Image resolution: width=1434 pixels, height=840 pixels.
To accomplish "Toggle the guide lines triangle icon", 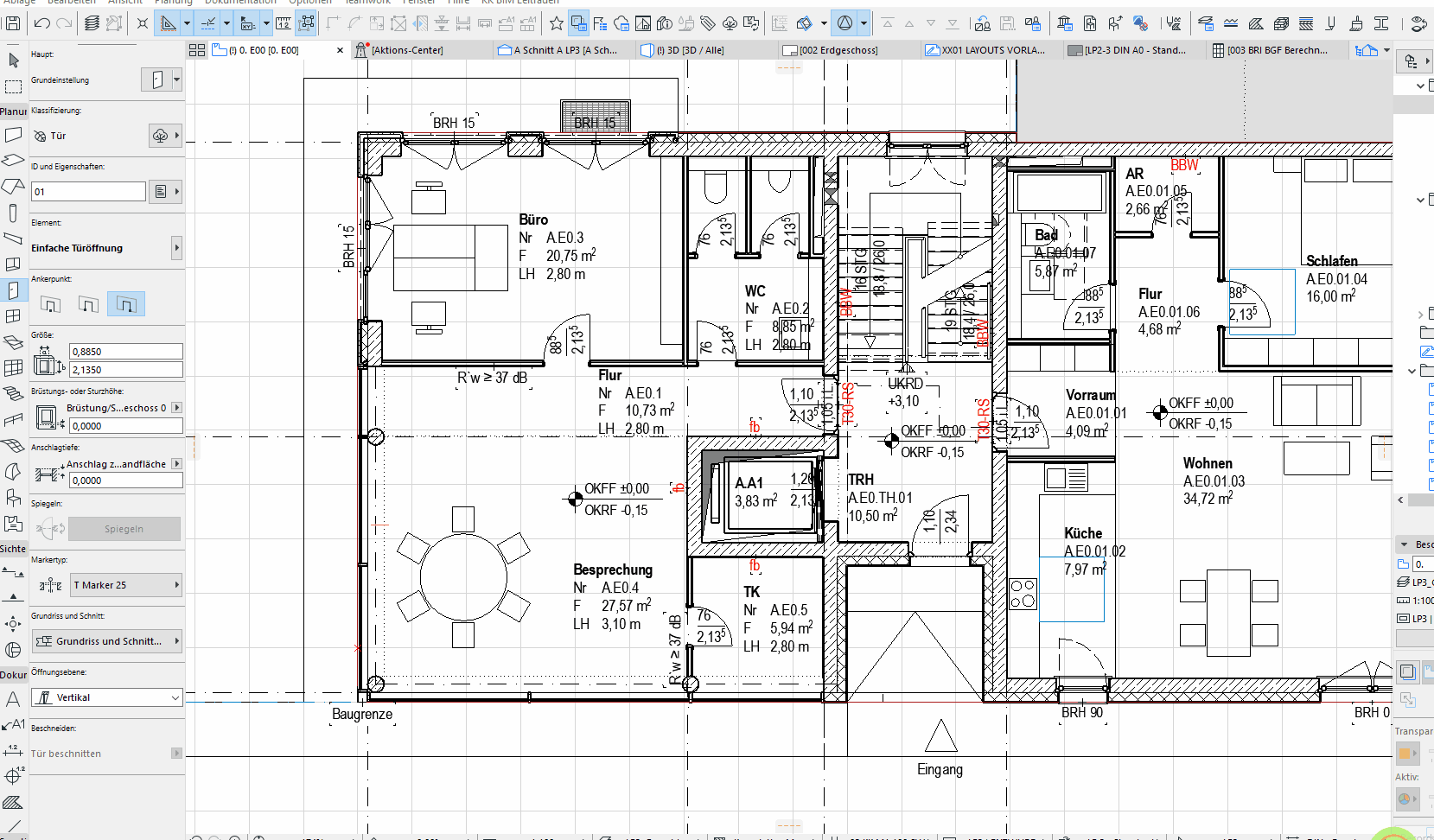I will pos(169,23).
